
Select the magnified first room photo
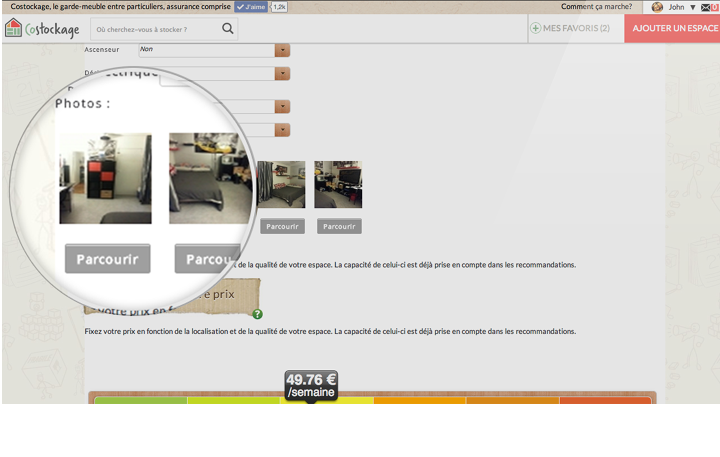pos(106,178)
